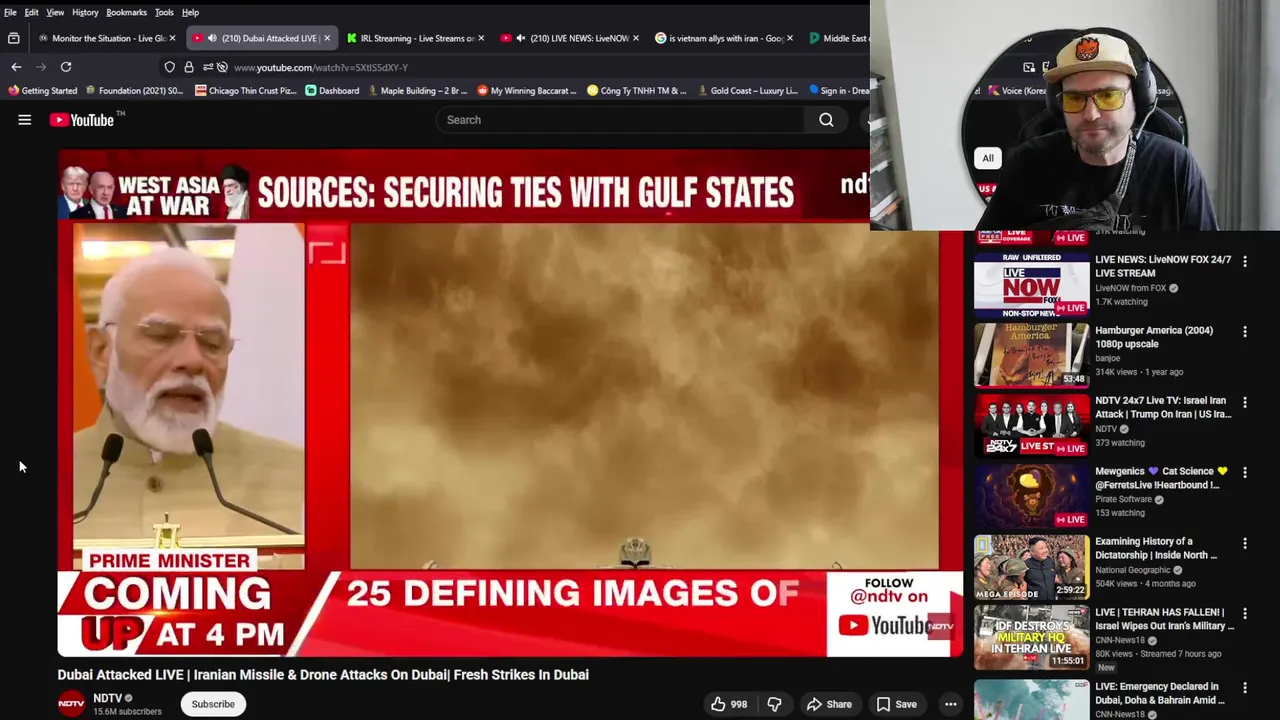The width and height of the screenshot is (1280, 720).
Task: Switch to the LIVE NEWS: LiveNOW tab
Action: pyautogui.click(x=570, y=38)
